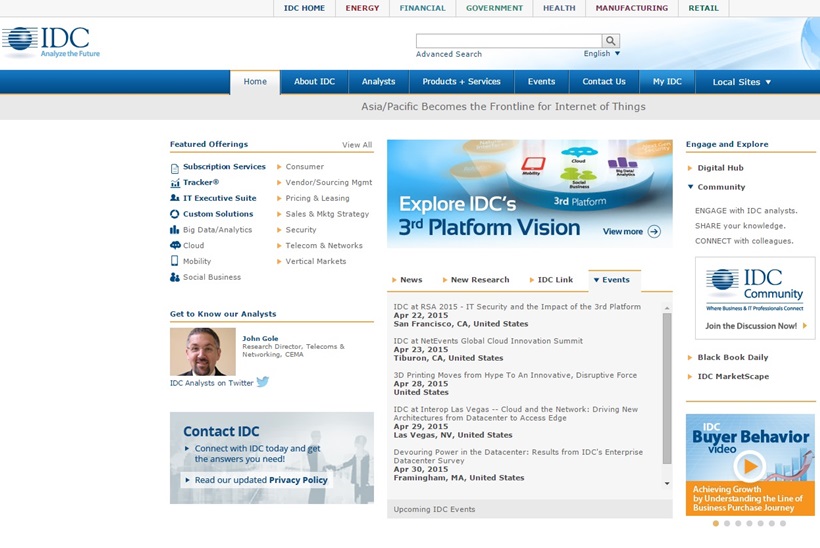Go to the ENERGY top link
The image size is (820, 548).
tap(362, 8)
